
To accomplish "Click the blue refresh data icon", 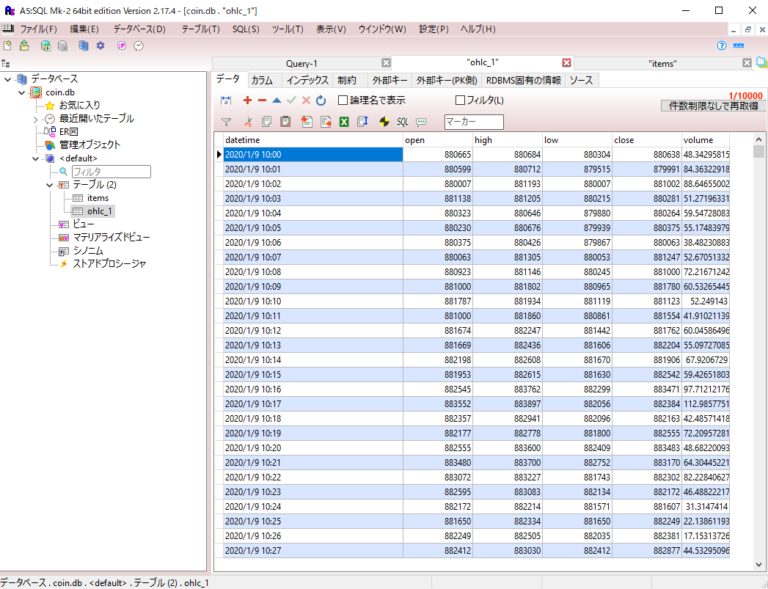I will point(321,100).
